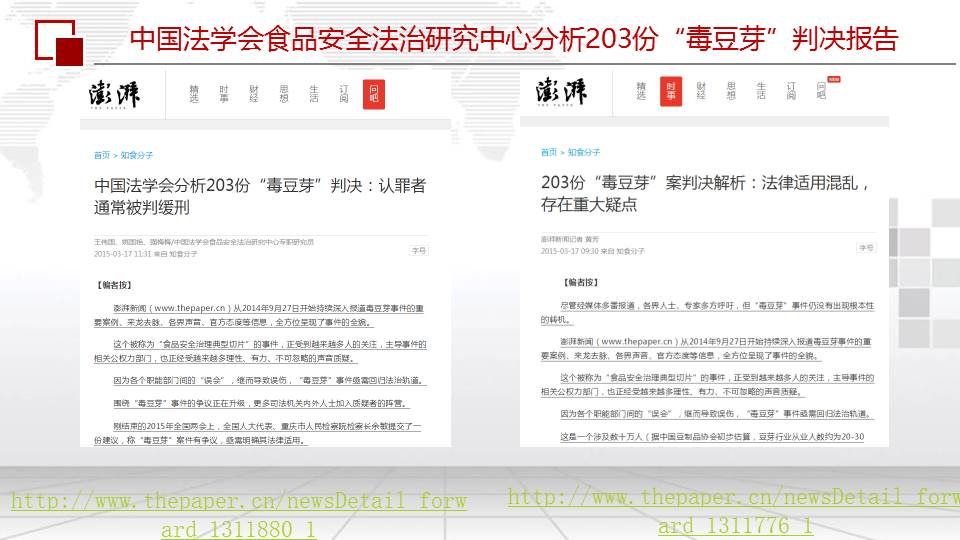
Task: Click 知食分子 breadcrumb link in right article
Action: (584, 152)
